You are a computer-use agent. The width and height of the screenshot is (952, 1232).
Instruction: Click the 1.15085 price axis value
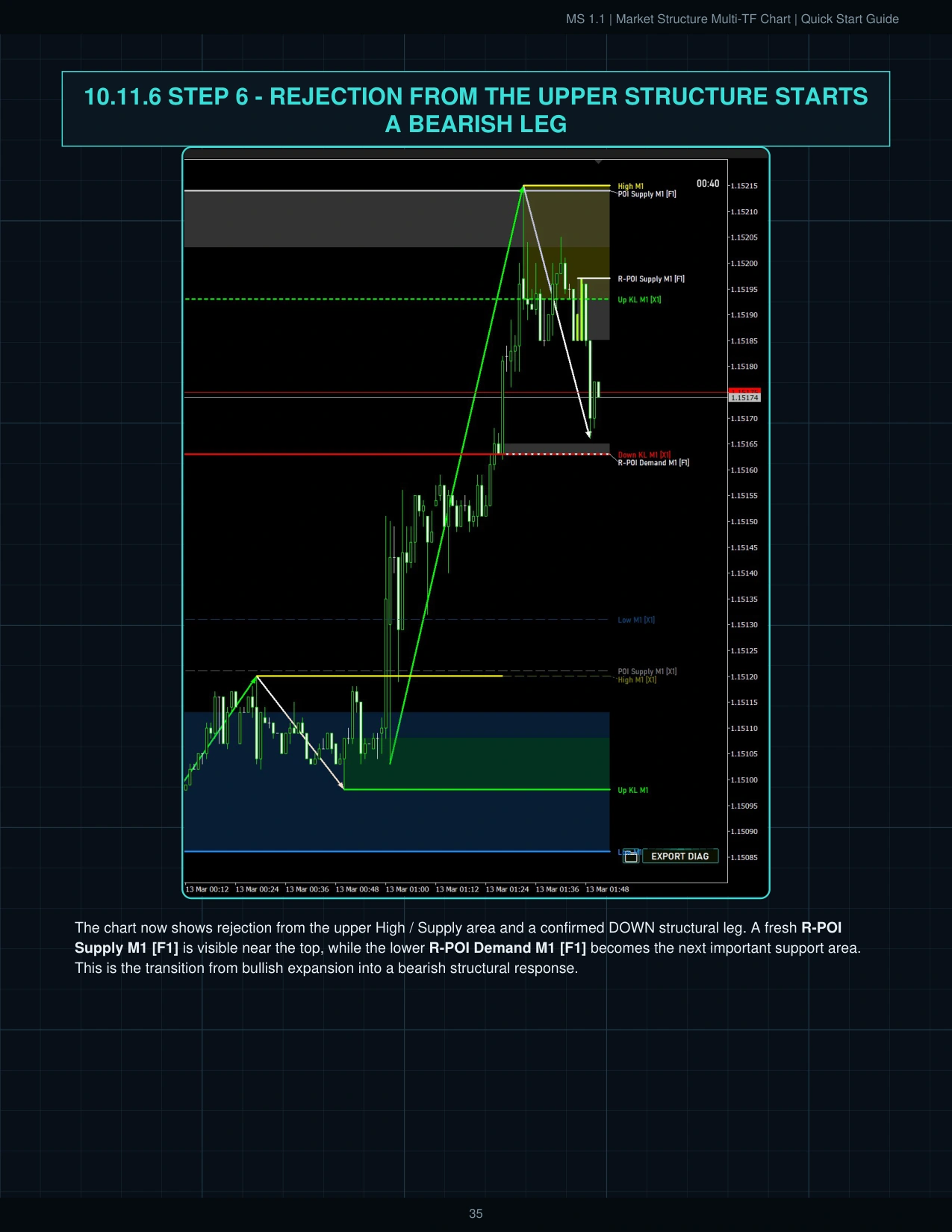744,858
